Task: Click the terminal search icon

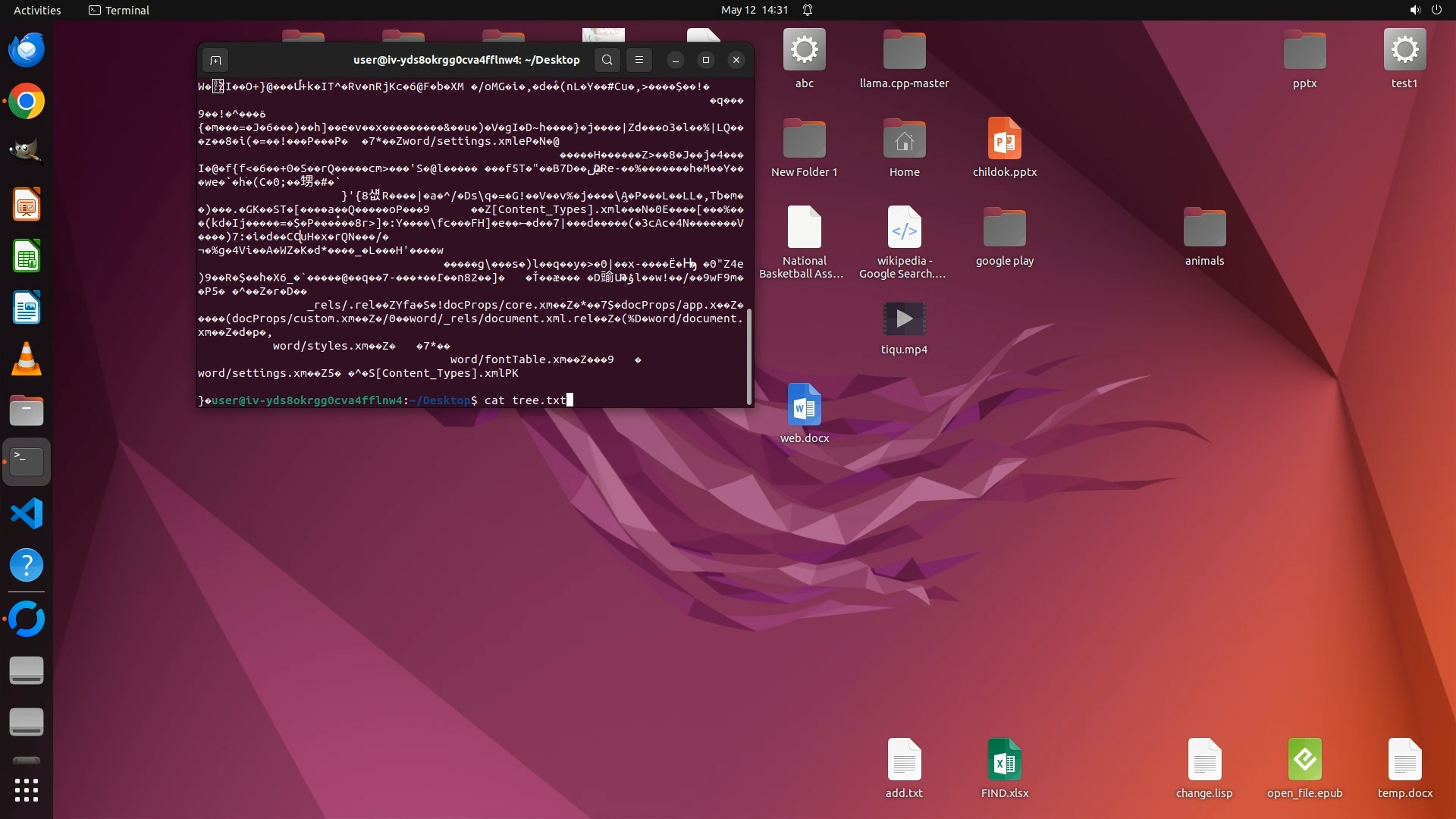Action: (x=607, y=60)
